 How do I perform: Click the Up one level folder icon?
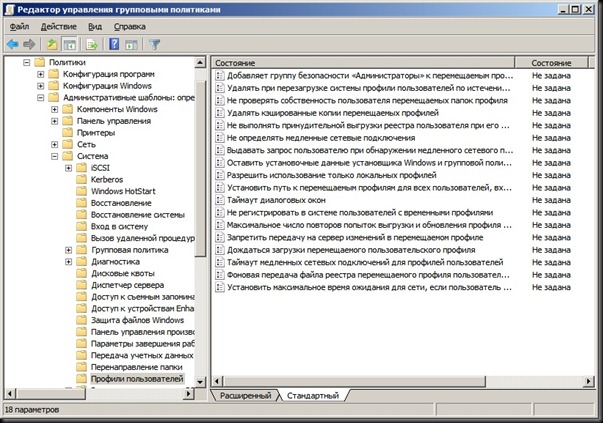click(x=51, y=44)
